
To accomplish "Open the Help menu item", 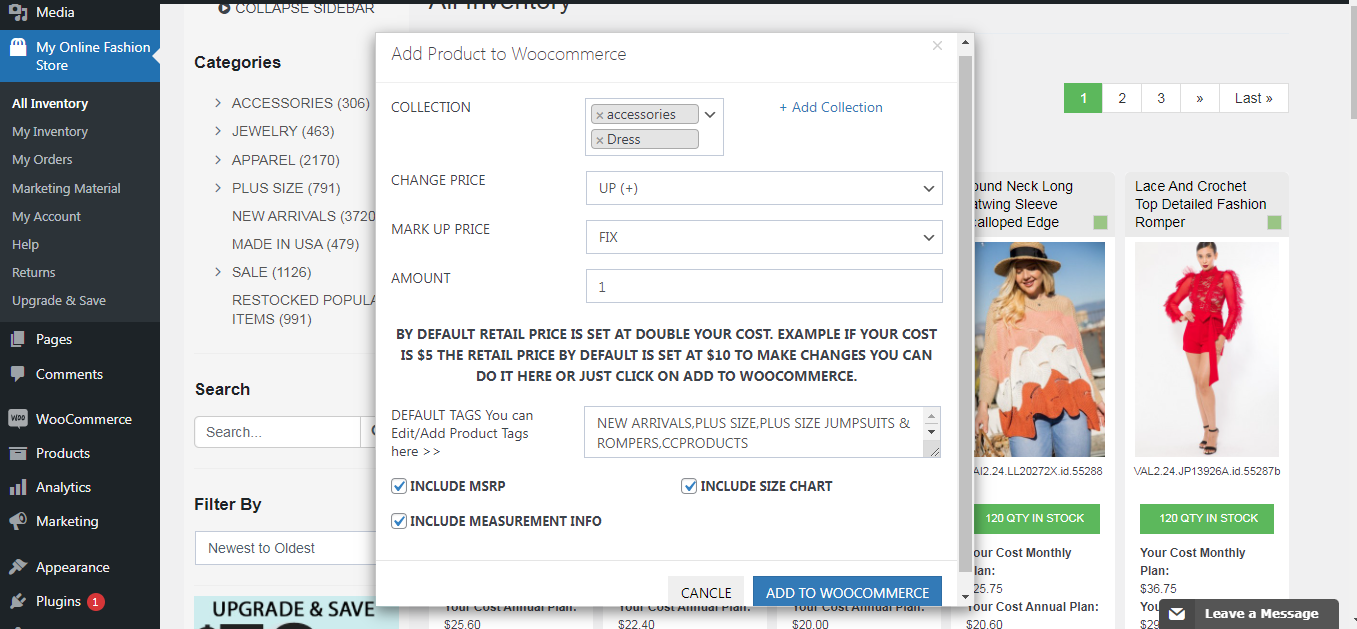I will coord(25,244).
